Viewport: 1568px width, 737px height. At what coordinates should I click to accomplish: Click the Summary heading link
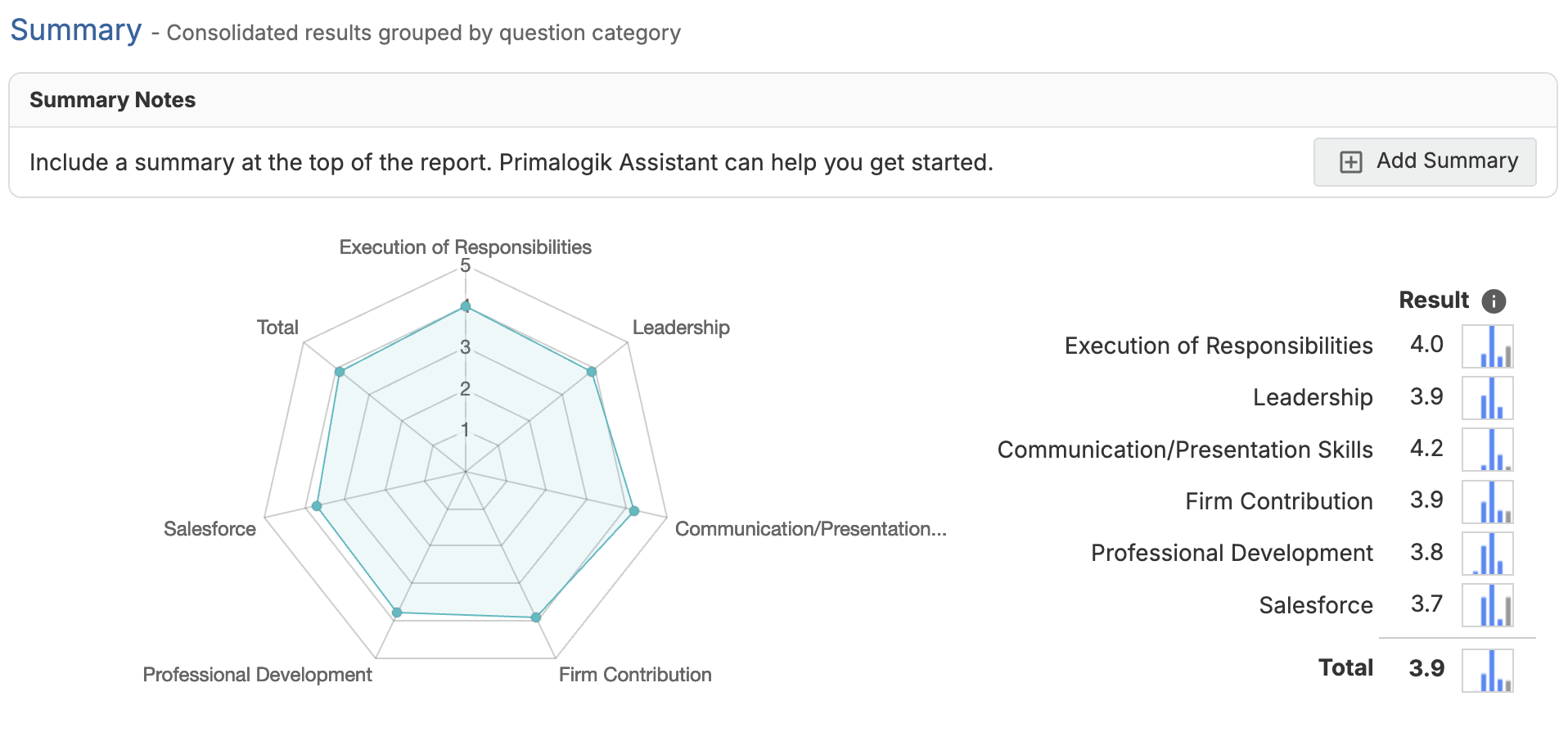[x=76, y=30]
